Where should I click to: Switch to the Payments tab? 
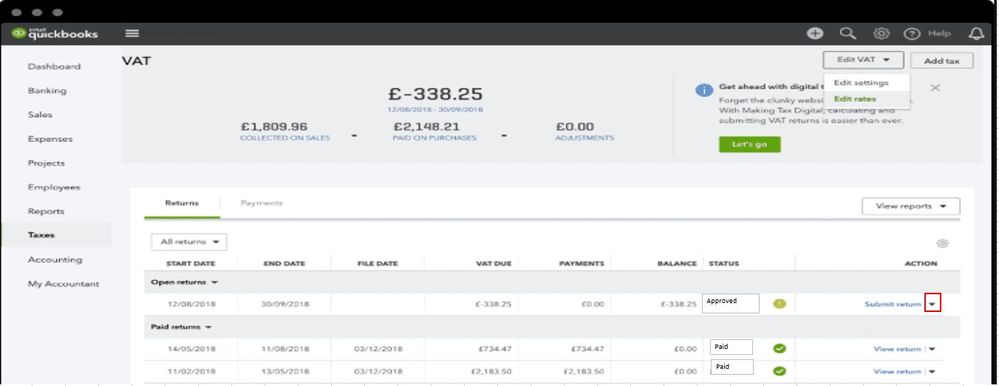(261, 203)
